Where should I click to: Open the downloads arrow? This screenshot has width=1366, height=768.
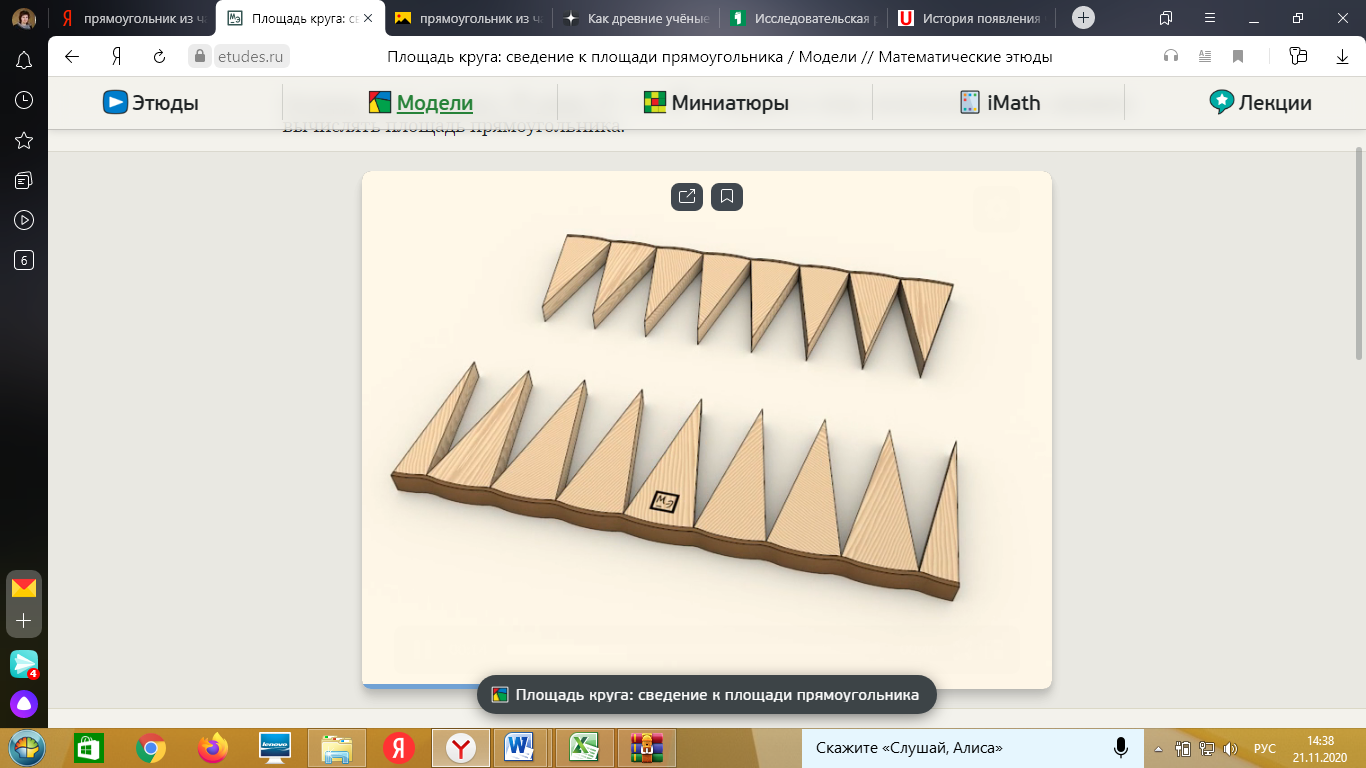tap(1343, 57)
